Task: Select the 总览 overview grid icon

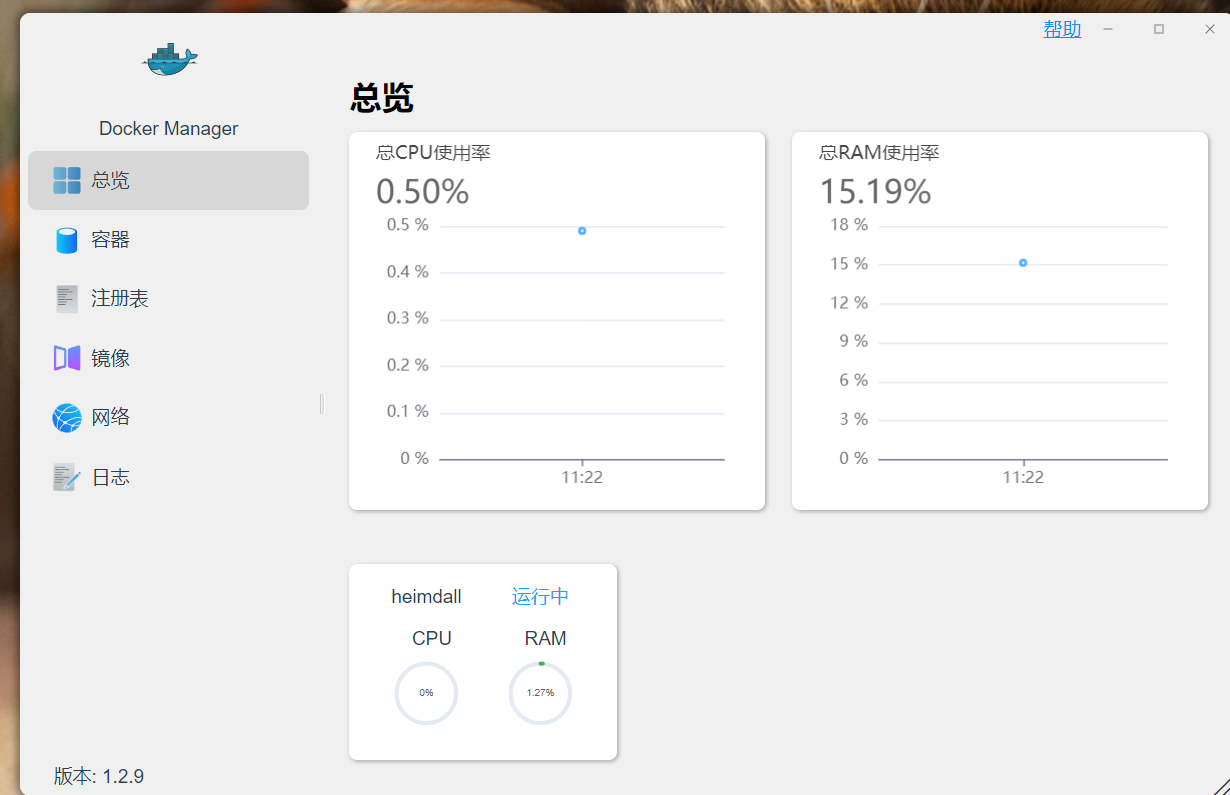Action: pyautogui.click(x=67, y=180)
